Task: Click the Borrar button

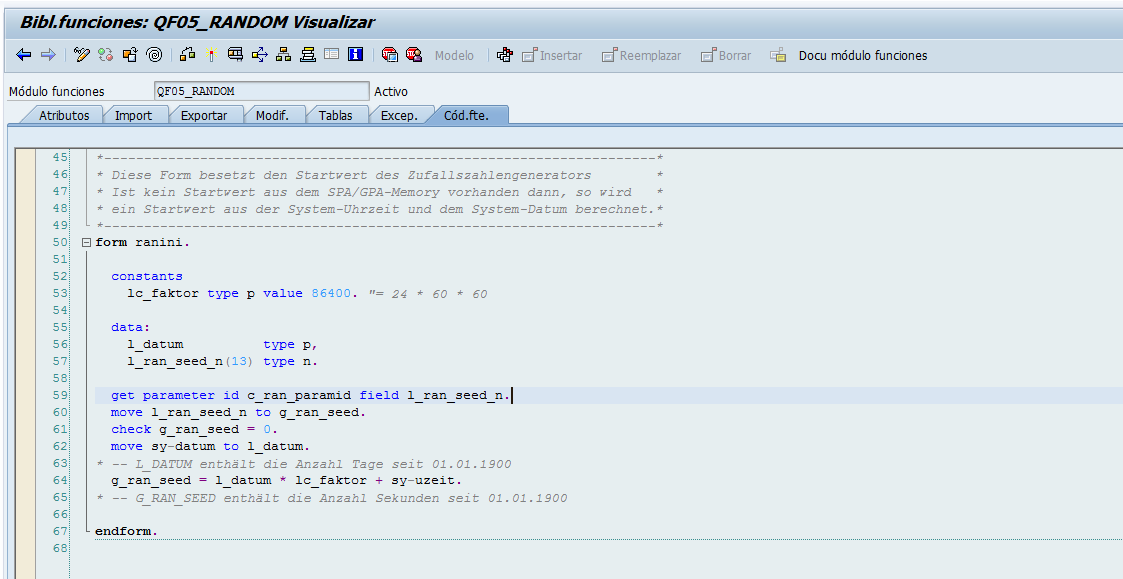Action: point(726,56)
